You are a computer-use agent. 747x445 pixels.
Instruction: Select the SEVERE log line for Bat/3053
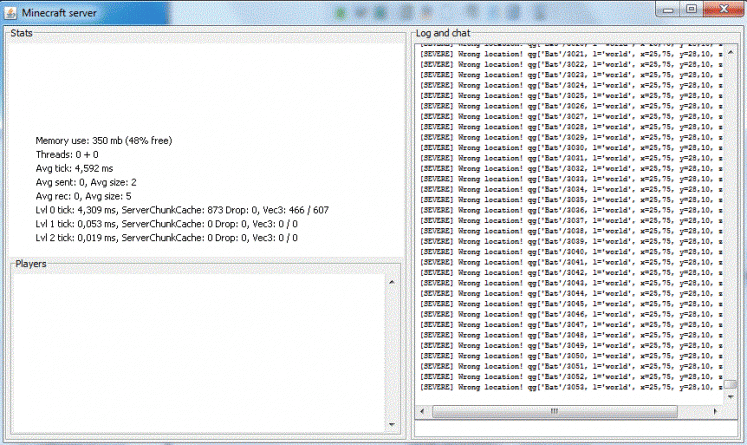click(571, 387)
